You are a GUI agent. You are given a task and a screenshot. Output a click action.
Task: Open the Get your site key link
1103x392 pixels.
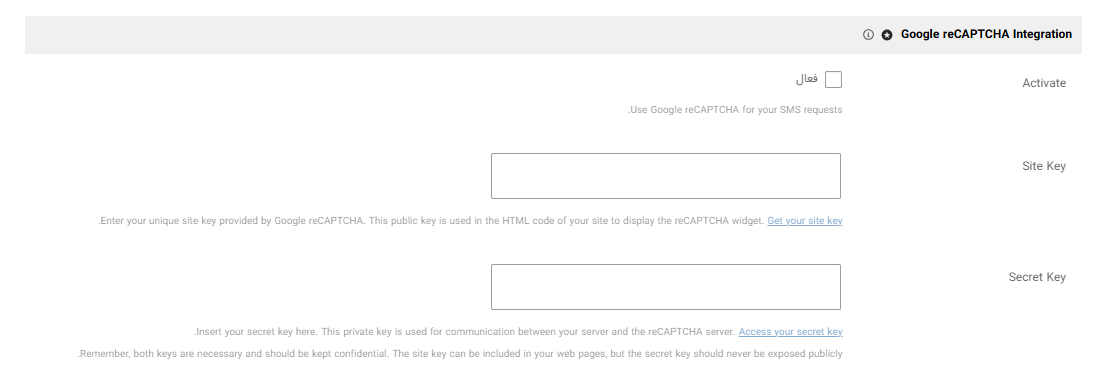[805, 221]
